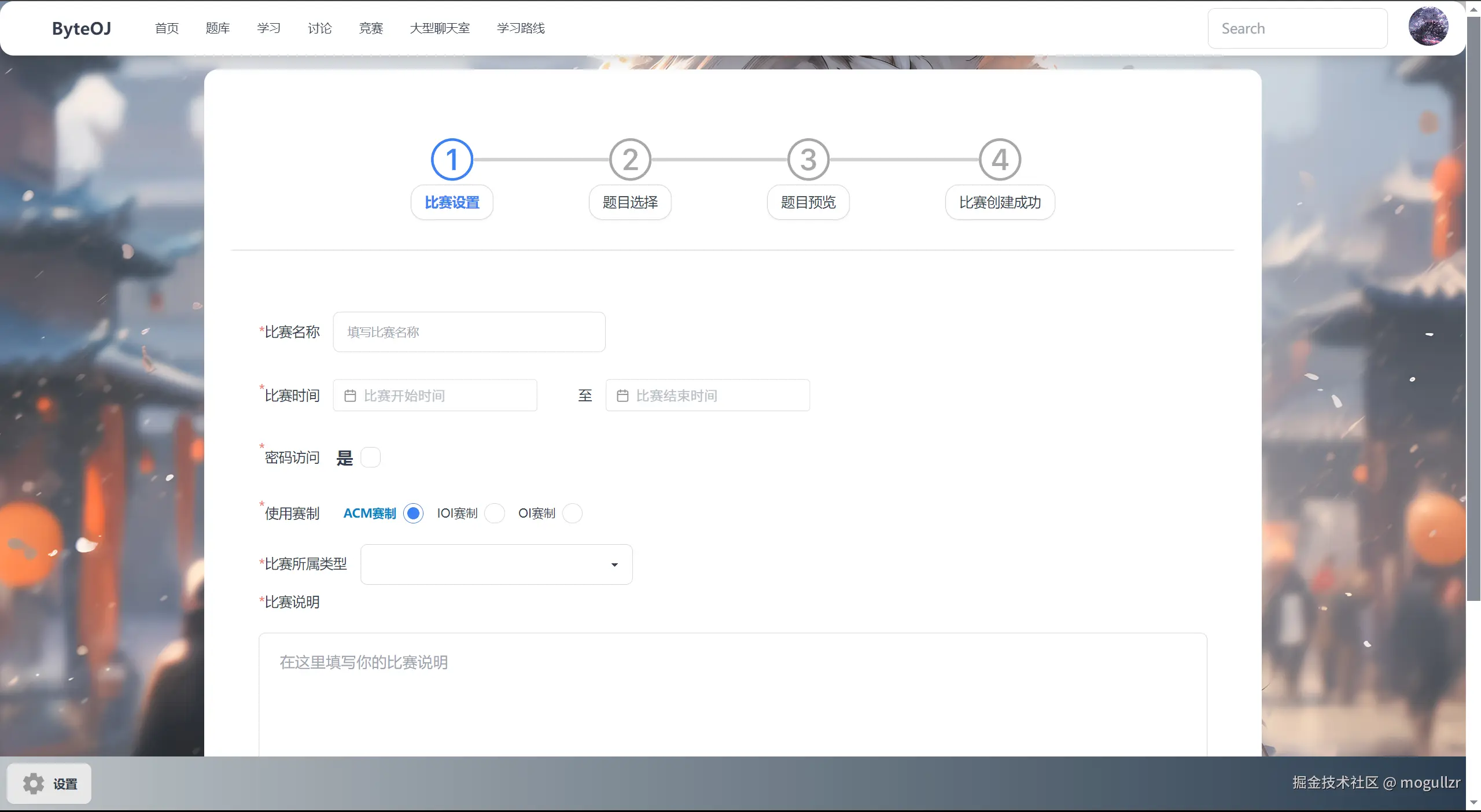Click the end time calendar icon

[x=622, y=396]
